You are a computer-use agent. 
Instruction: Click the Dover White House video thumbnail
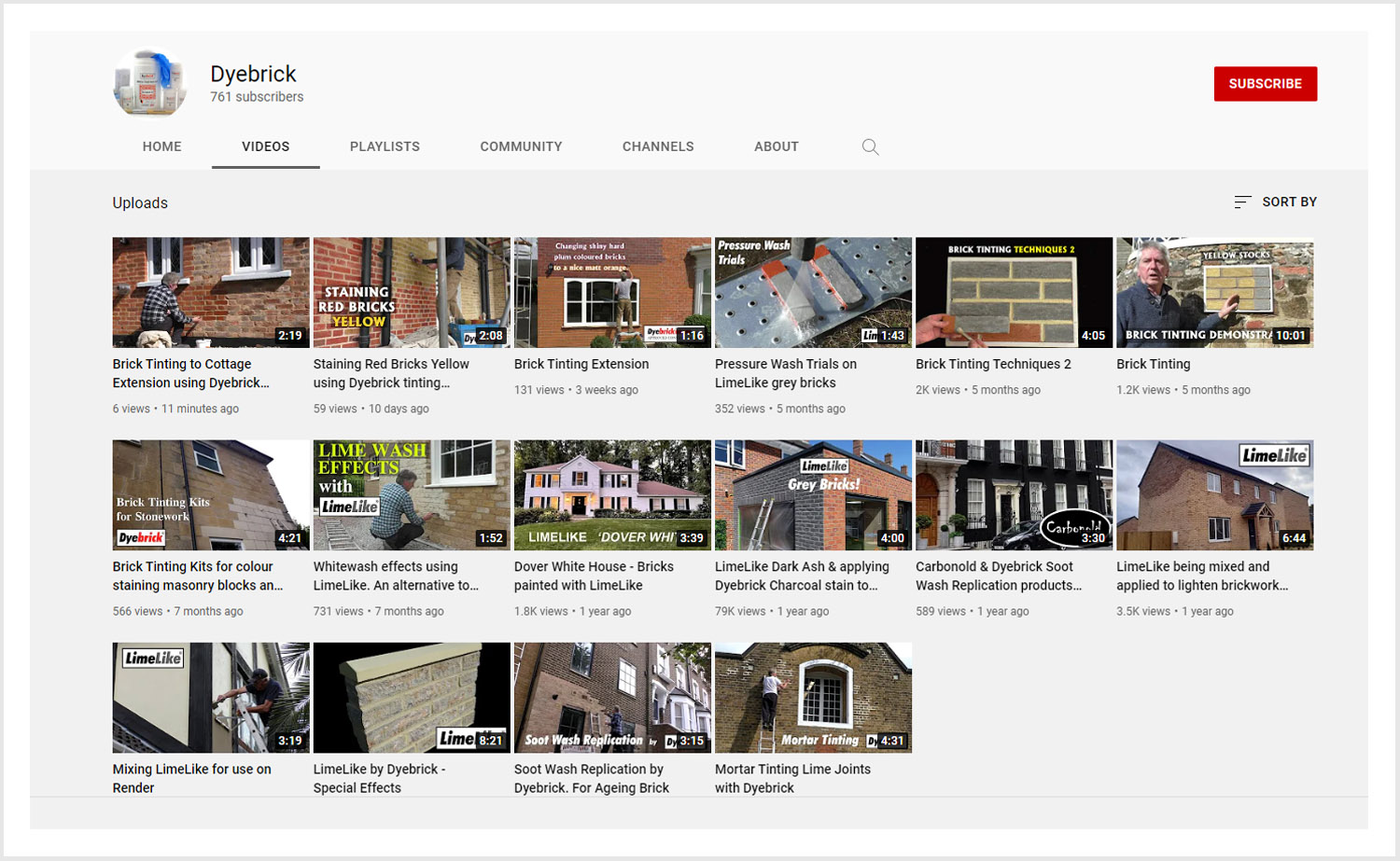(x=612, y=494)
